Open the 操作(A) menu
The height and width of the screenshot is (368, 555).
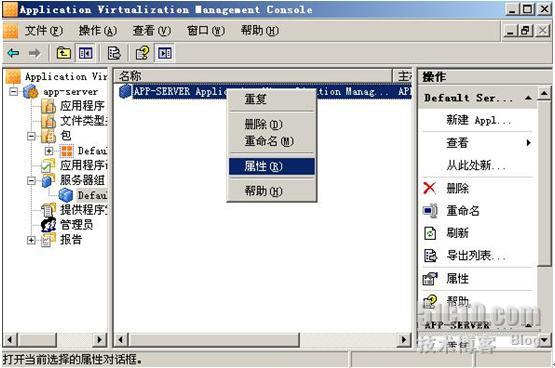pyautogui.click(x=98, y=31)
